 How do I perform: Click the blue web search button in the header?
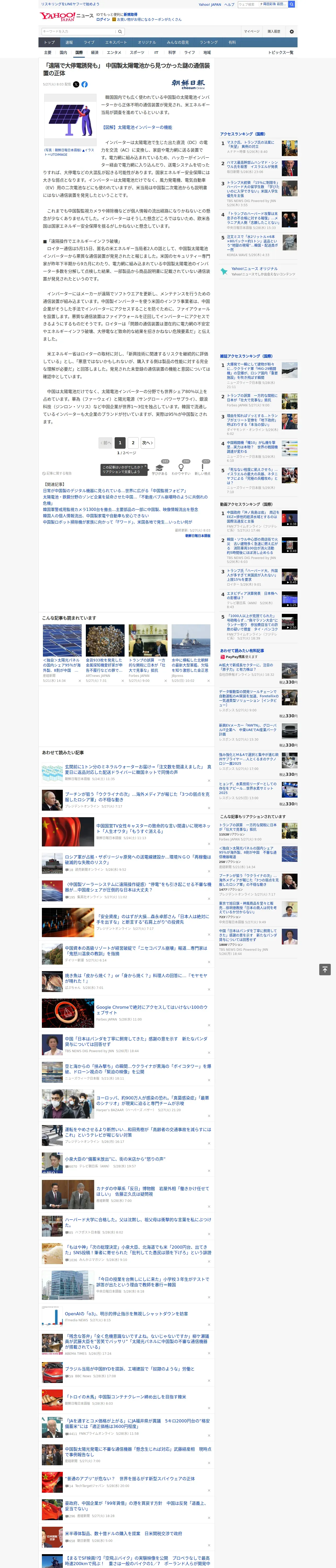292,4
